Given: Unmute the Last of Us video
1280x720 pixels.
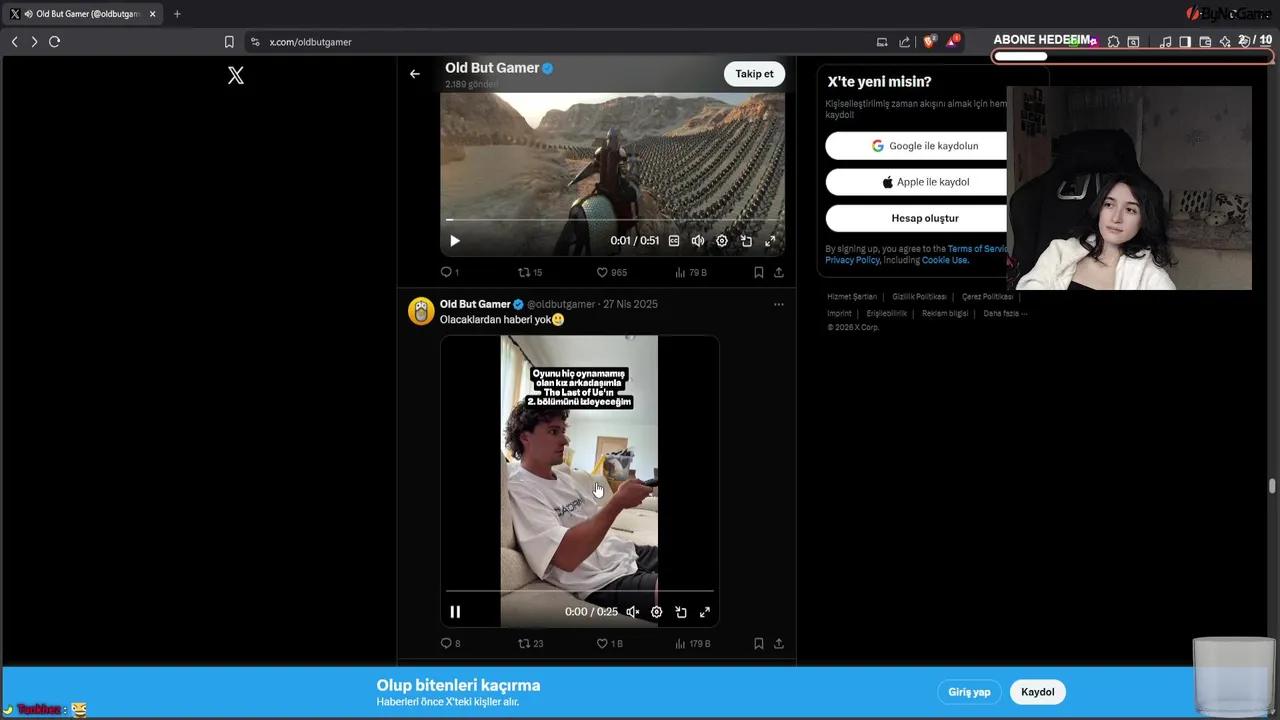Looking at the screenshot, I should [x=633, y=612].
